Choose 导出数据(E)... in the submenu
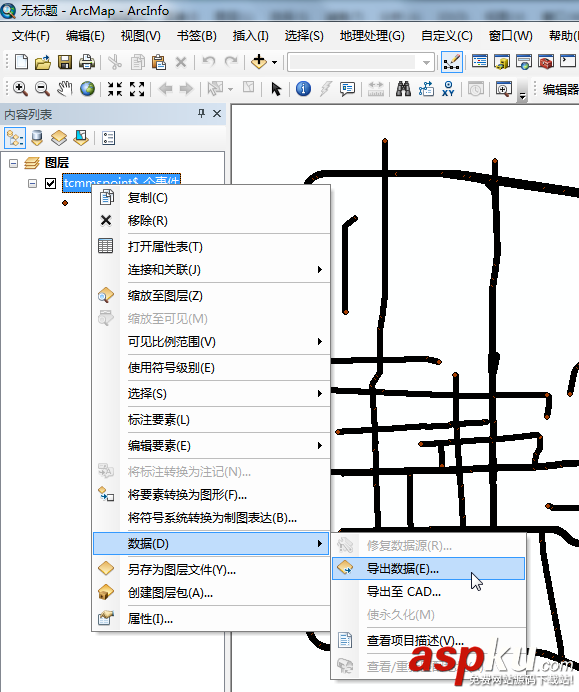This screenshot has height=692, width=579. coord(429,568)
